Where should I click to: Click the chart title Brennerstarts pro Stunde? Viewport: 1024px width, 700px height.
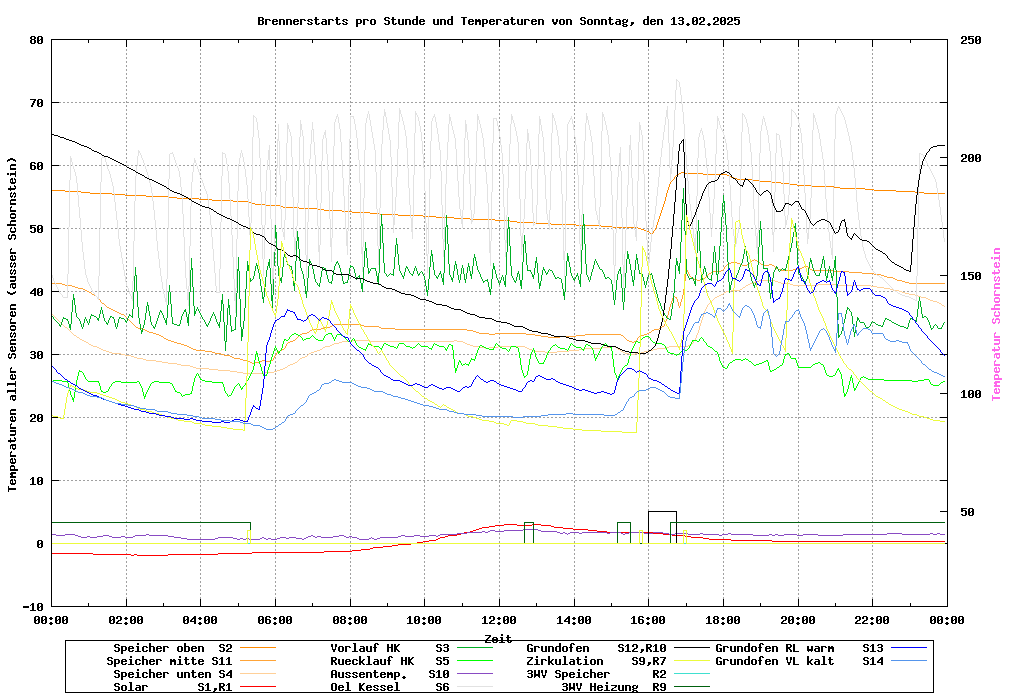tap(498, 20)
